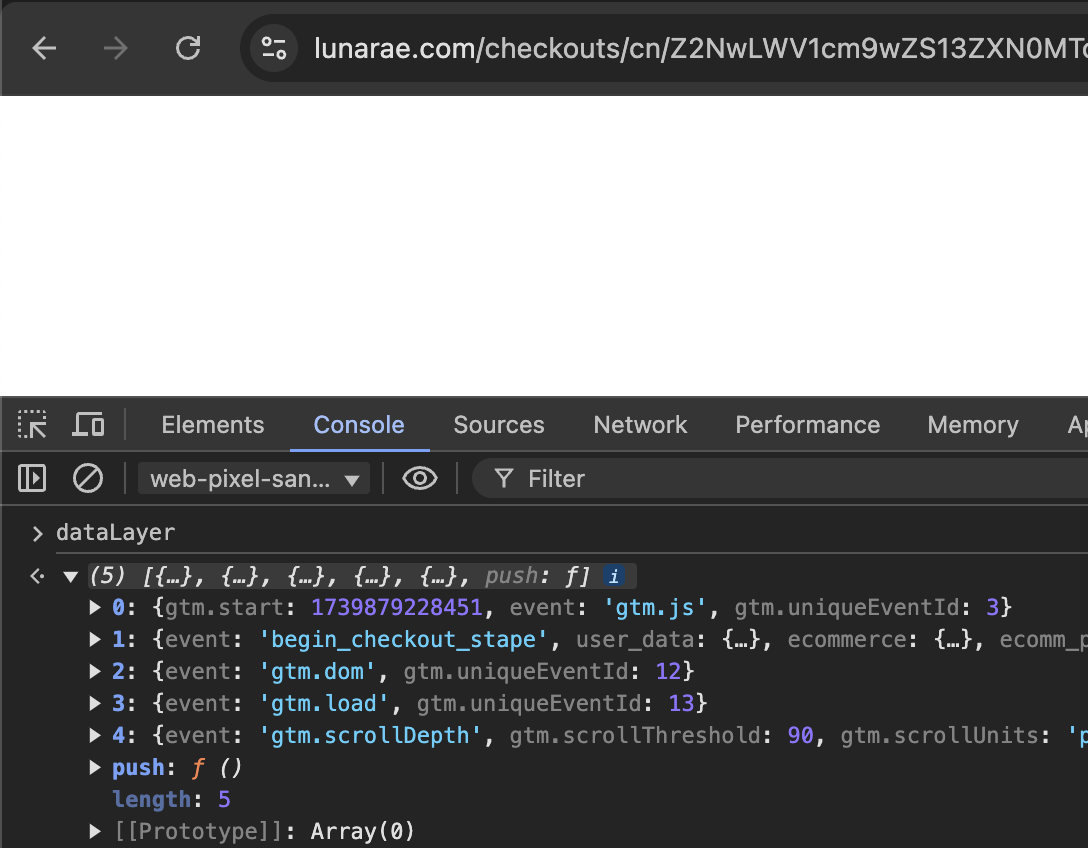Reload the page with the refresh icon
This screenshot has height=848, width=1088.
pos(188,48)
